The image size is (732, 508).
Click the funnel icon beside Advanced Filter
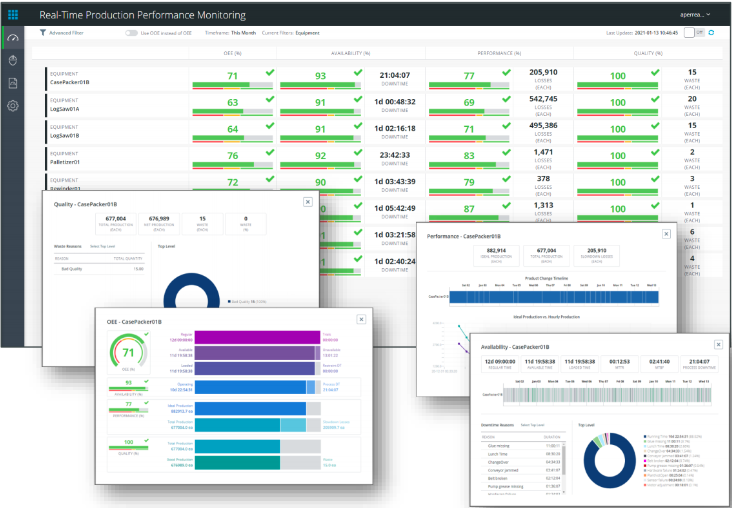pos(42,33)
